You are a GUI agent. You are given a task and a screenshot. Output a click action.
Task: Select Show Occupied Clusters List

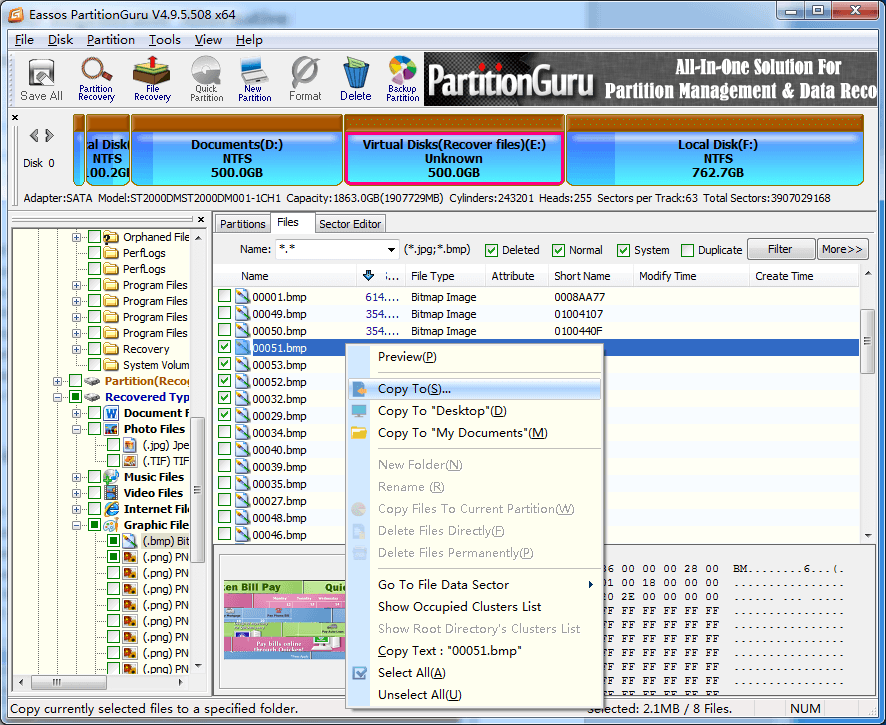pyautogui.click(x=475, y=607)
